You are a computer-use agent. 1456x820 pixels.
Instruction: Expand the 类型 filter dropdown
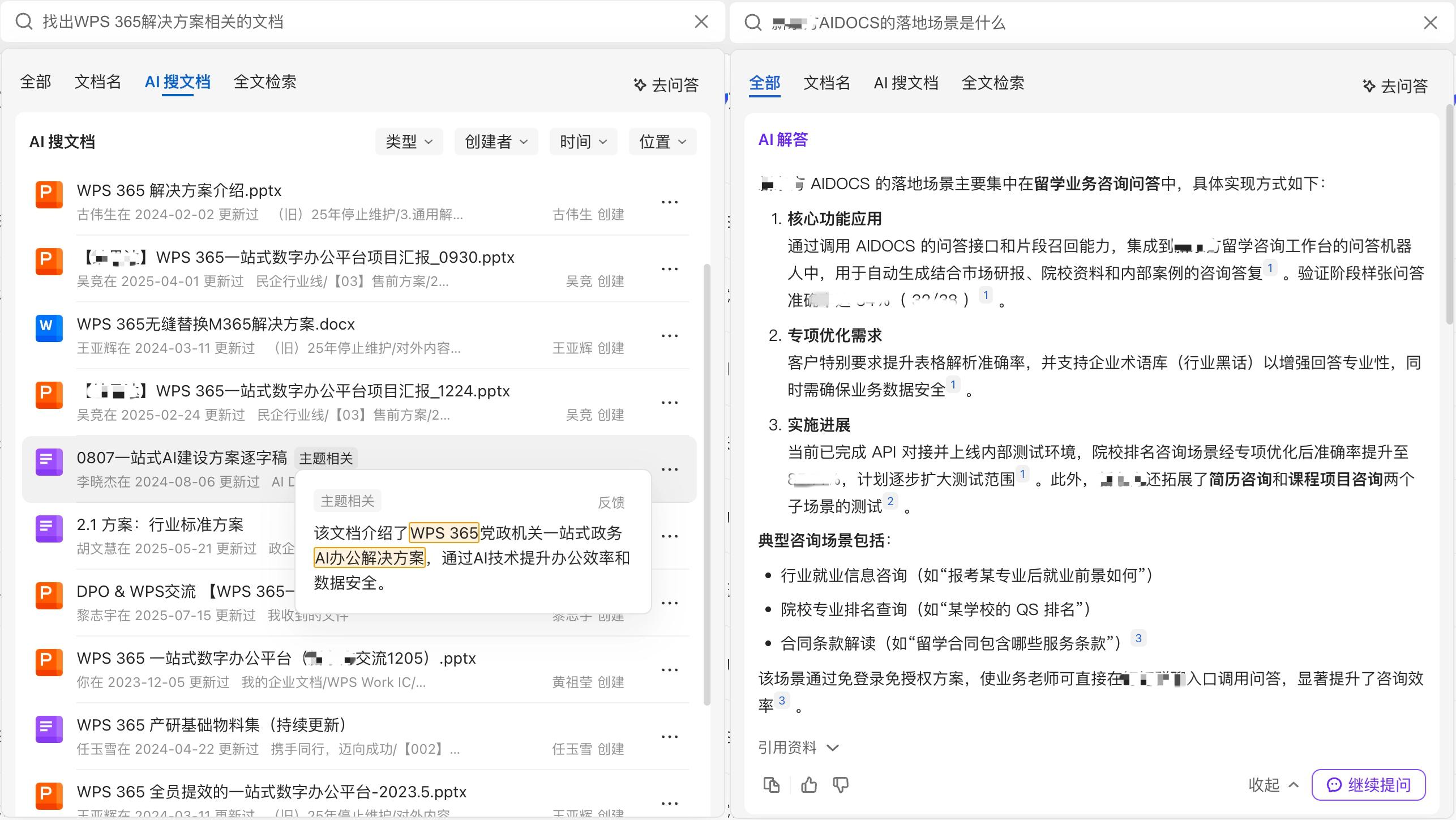click(x=409, y=142)
